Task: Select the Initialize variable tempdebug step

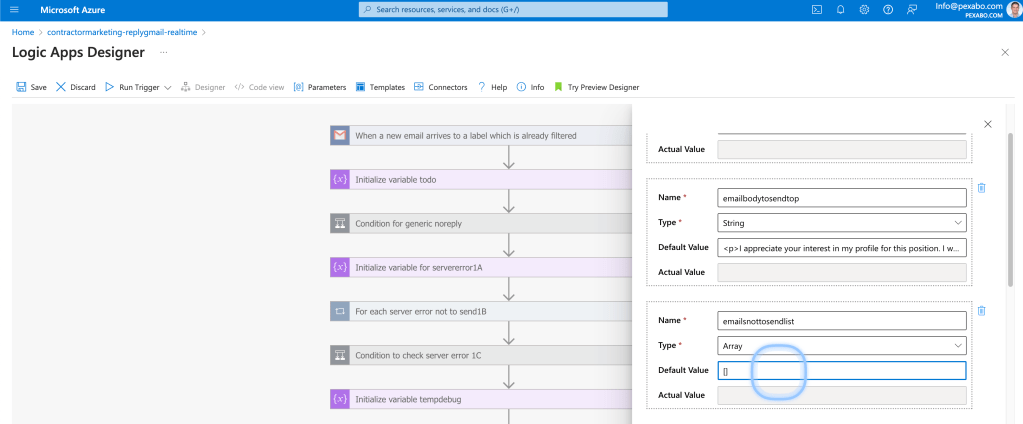Action: tap(481, 399)
